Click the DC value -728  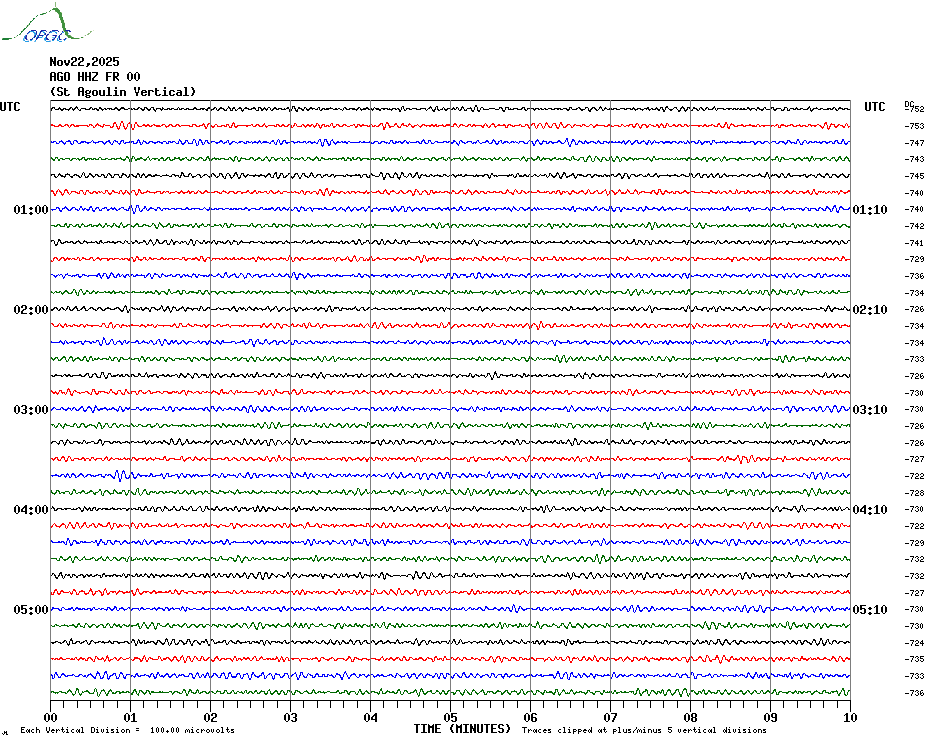(915, 492)
